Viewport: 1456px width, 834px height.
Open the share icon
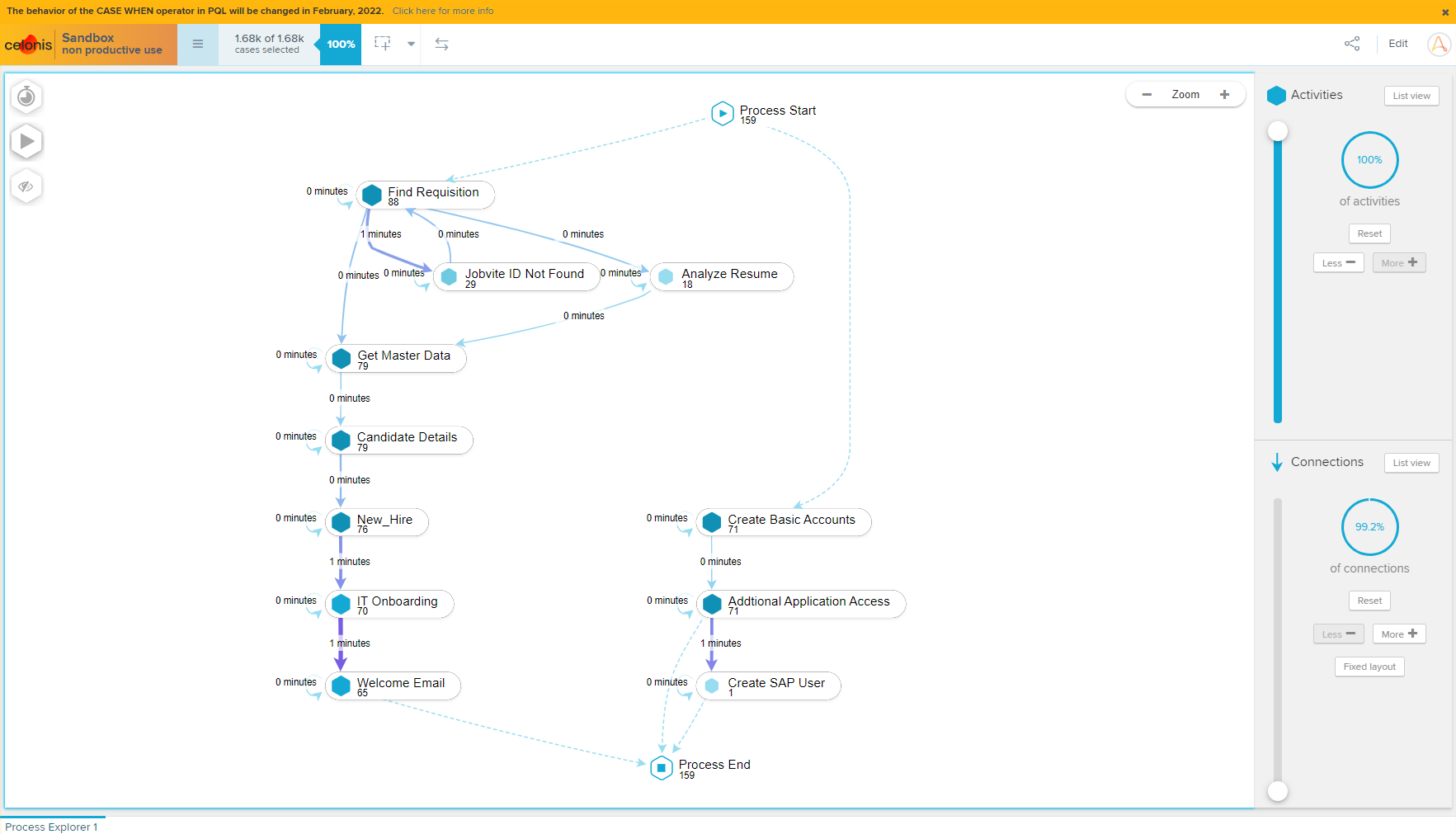tap(1352, 44)
